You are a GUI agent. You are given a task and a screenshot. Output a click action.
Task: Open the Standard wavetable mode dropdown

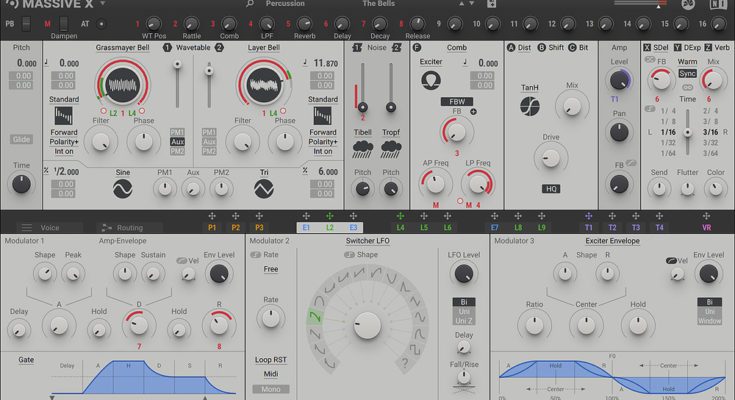[x=65, y=100]
